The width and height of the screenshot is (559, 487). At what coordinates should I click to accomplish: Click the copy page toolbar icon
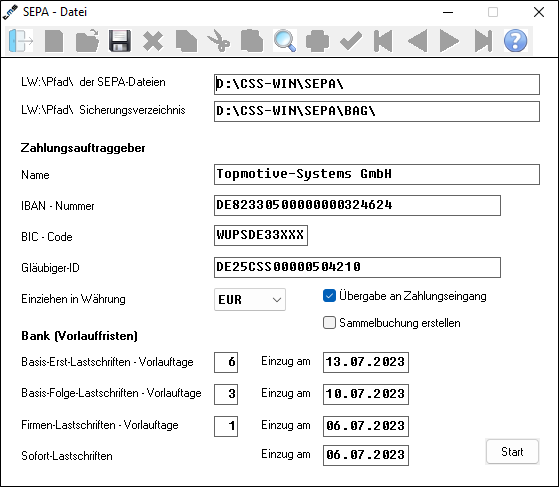(186, 41)
